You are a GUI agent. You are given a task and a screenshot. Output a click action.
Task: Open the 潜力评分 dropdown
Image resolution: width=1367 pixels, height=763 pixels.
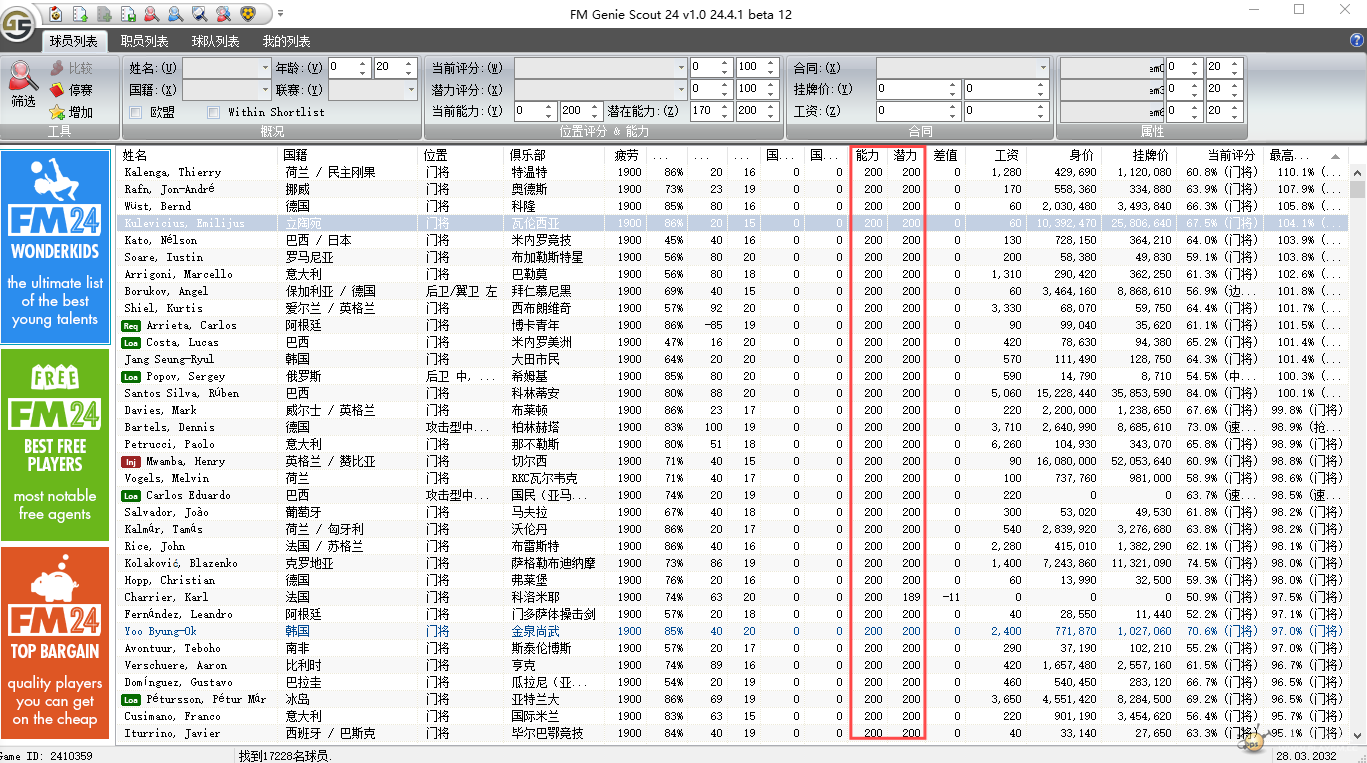click(600, 89)
